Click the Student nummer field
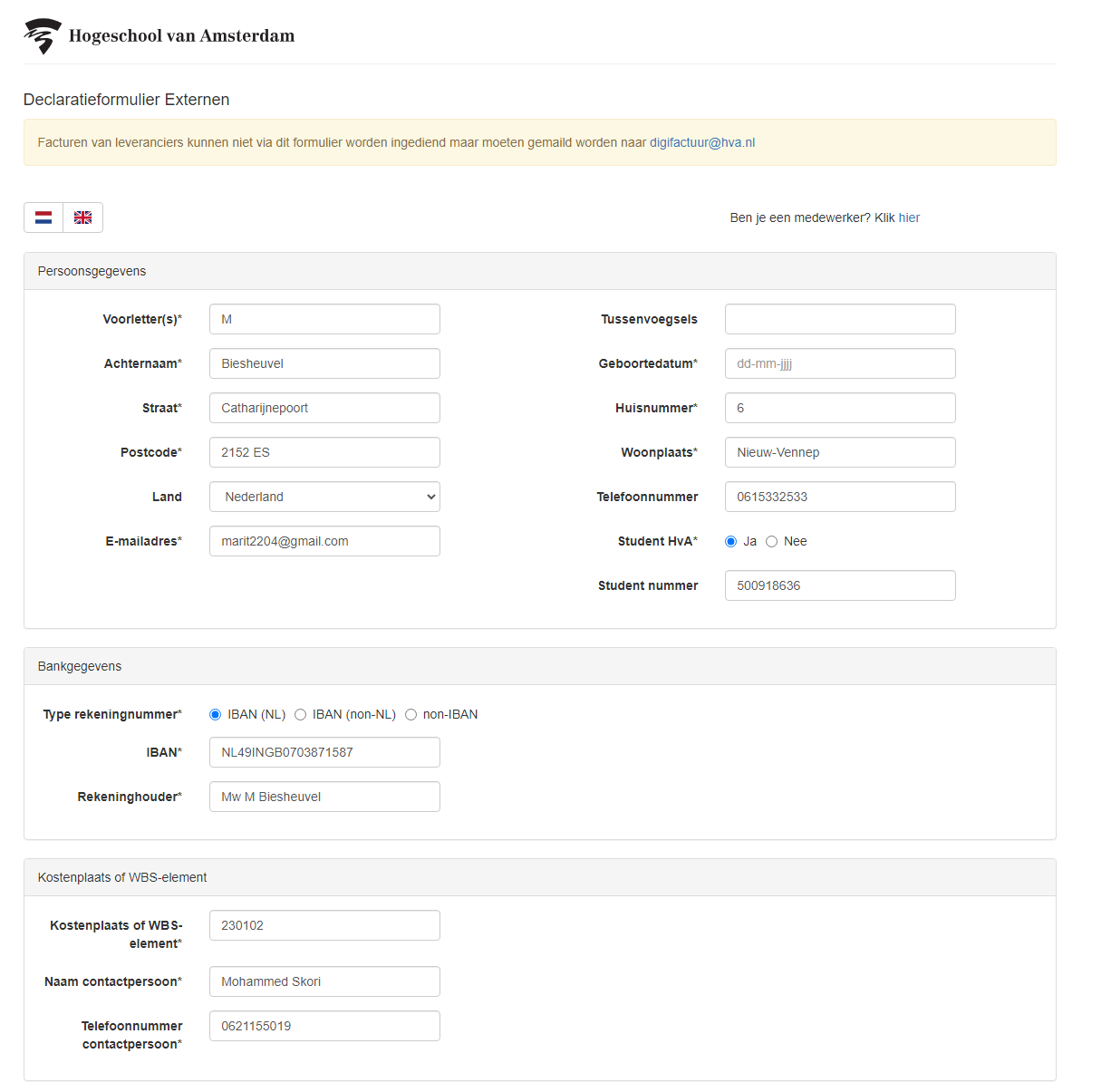Screen dimensions: 1111x1092 [840, 585]
